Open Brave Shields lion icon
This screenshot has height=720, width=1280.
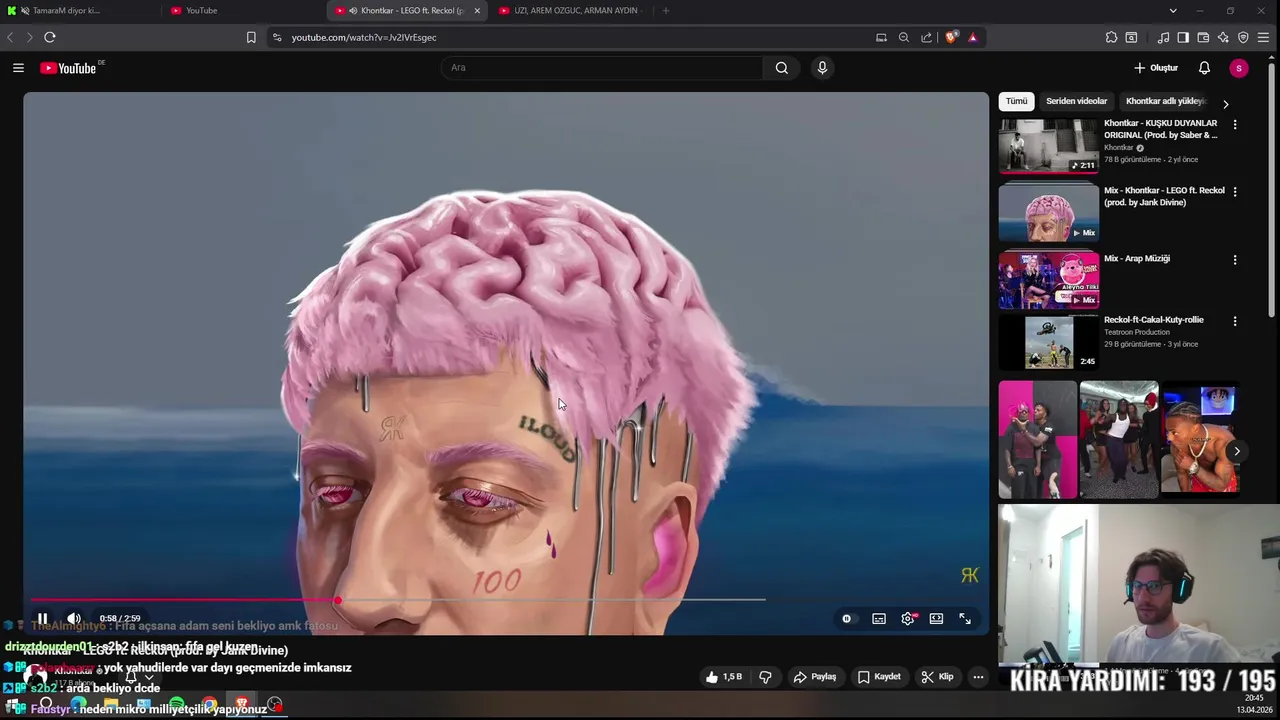tap(951, 37)
